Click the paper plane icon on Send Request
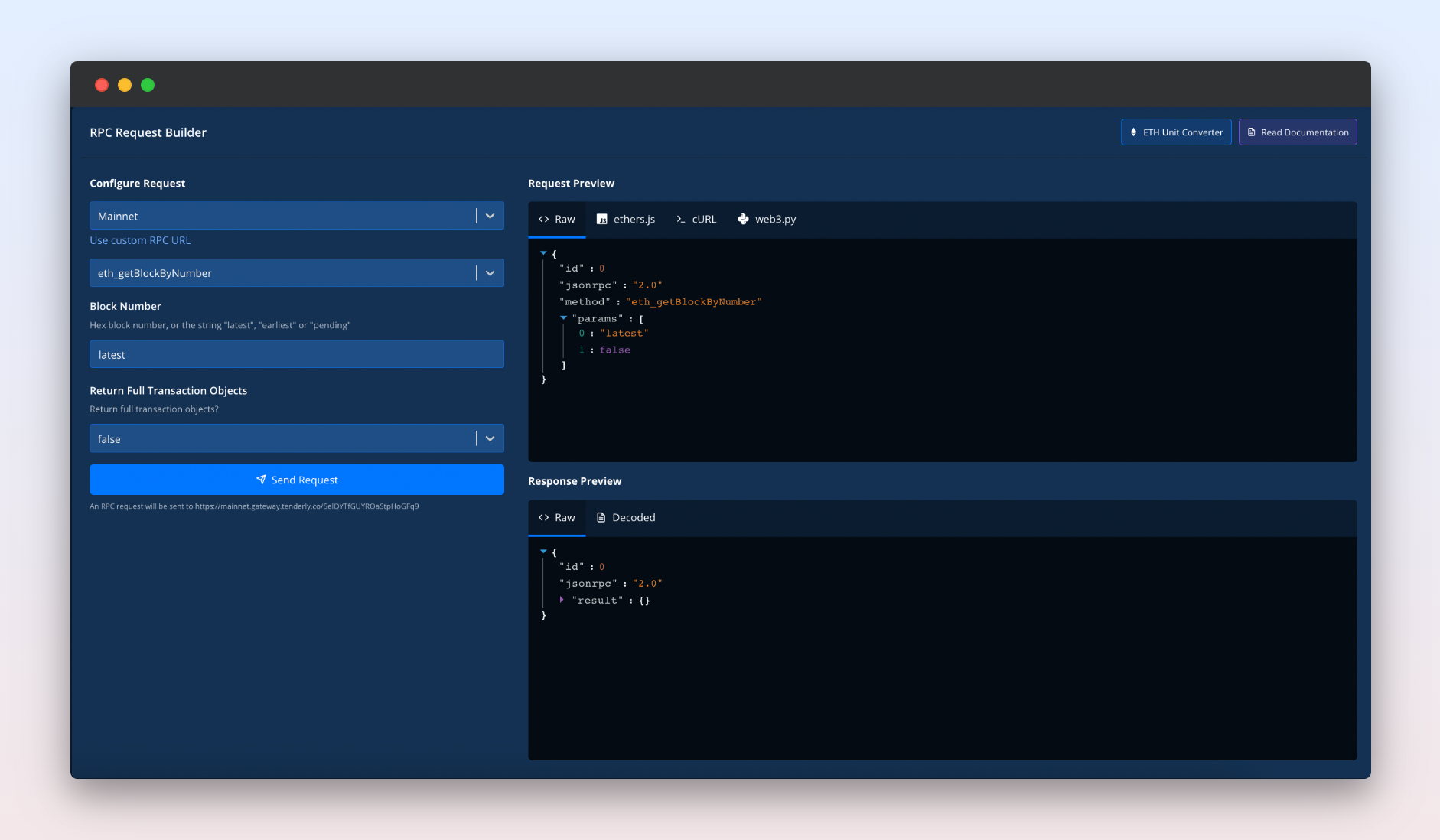The width and height of the screenshot is (1440, 840). tap(261, 480)
